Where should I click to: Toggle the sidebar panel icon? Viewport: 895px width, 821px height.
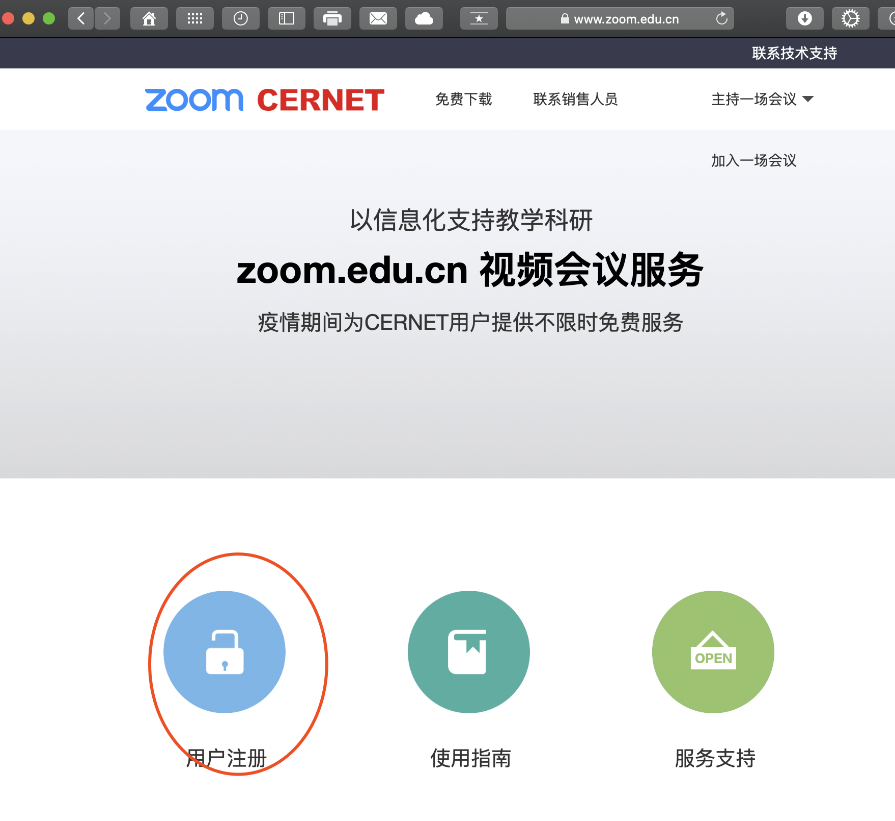tap(286, 19)
